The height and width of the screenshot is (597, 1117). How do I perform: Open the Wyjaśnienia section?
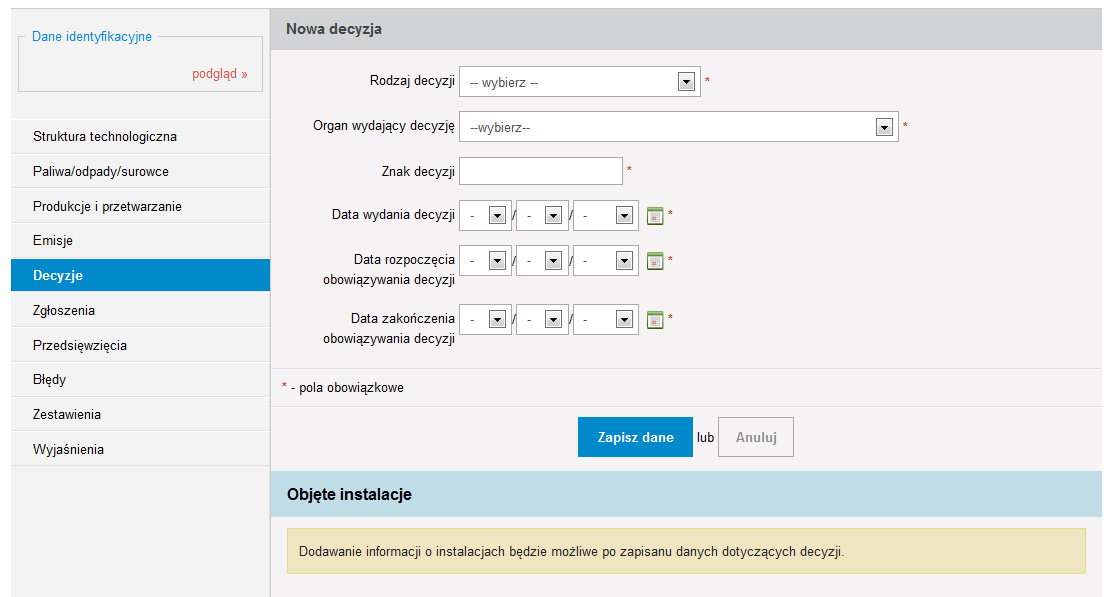pos(140,450)
